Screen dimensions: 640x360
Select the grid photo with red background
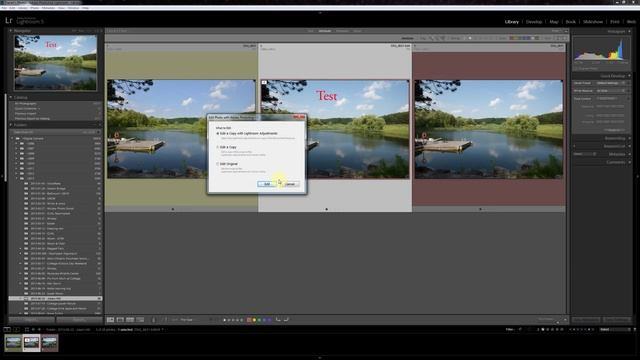(489, 127)
